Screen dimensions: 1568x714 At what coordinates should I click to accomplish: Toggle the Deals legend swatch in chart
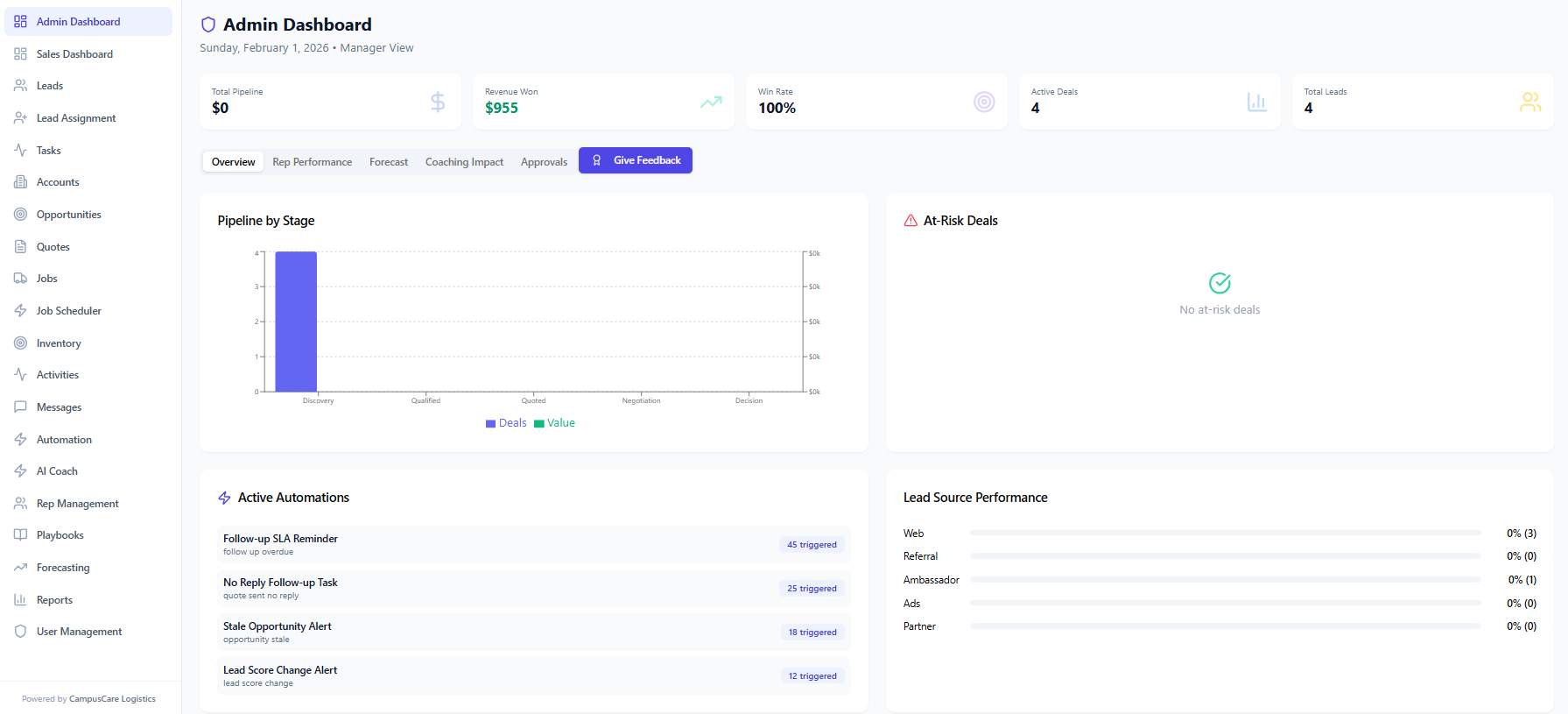coord(491,424)
